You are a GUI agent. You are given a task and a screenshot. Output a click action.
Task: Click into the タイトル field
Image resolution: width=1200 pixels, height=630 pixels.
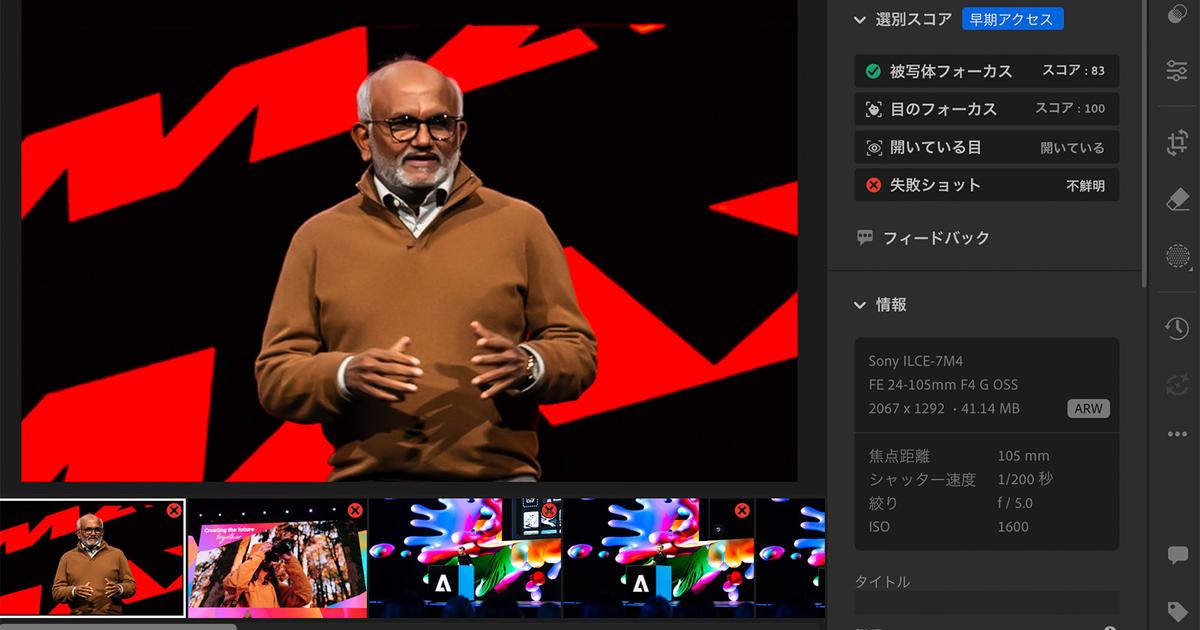point(986,603)
